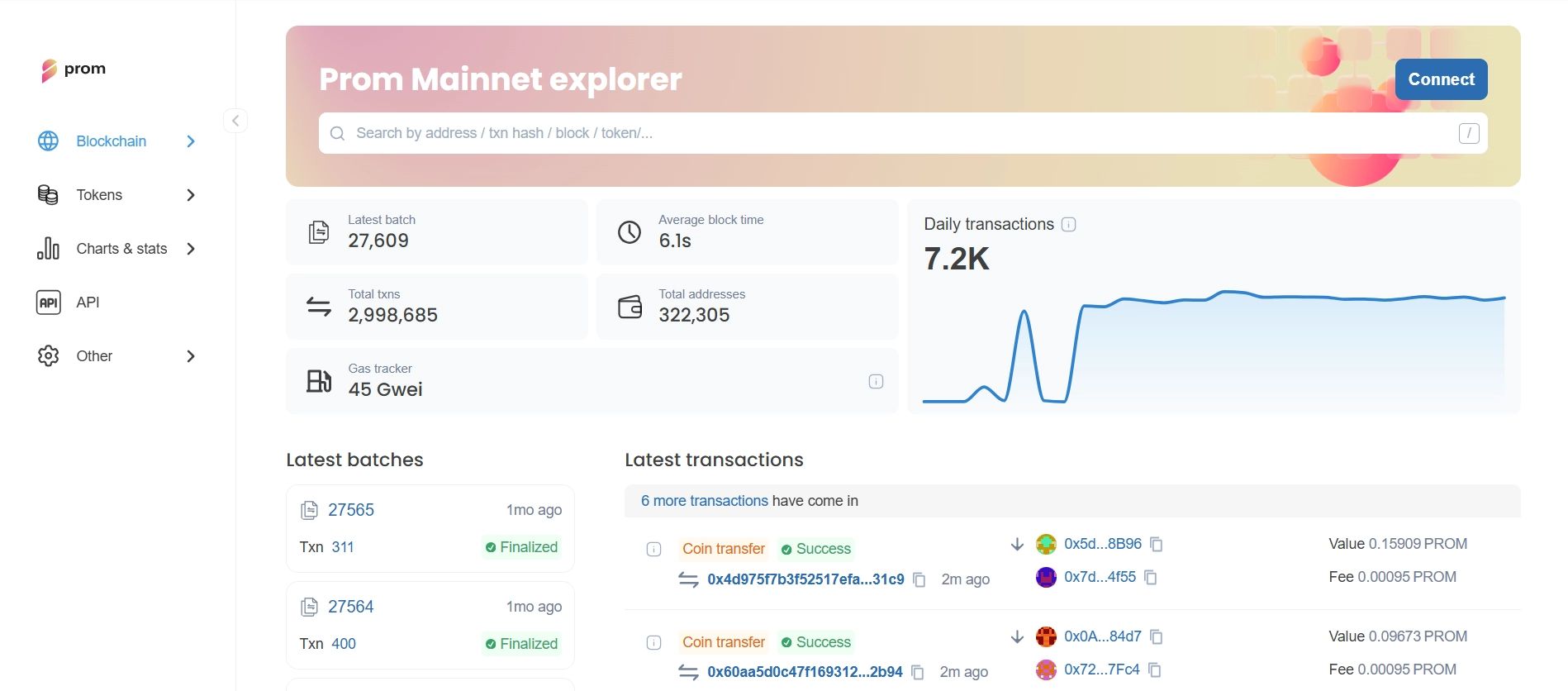
Task: Copy transaction hash 0x4d975f7b3f52517efa...31c9
Action: pyautogui.click(x=919, y=579)
